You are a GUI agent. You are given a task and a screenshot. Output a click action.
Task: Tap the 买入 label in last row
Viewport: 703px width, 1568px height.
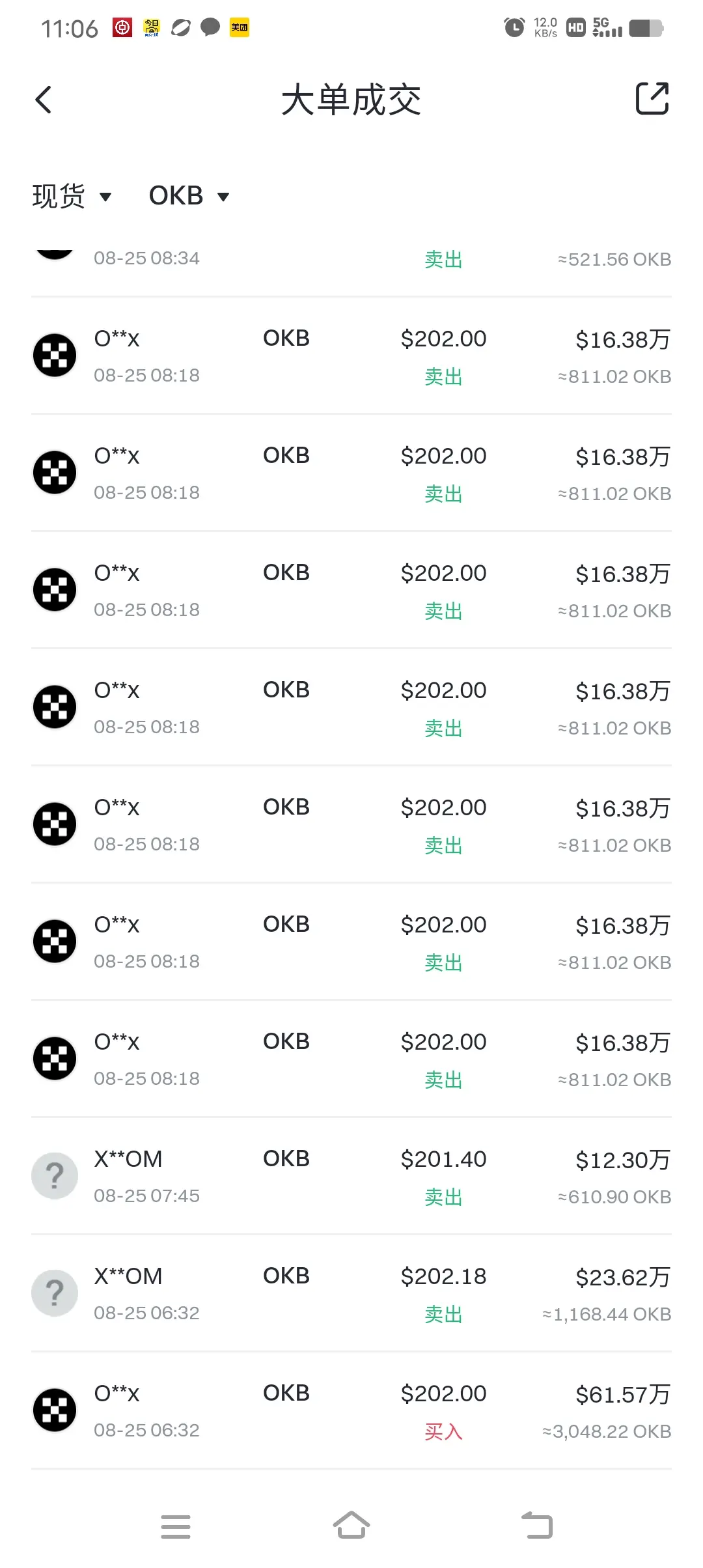443,1431
